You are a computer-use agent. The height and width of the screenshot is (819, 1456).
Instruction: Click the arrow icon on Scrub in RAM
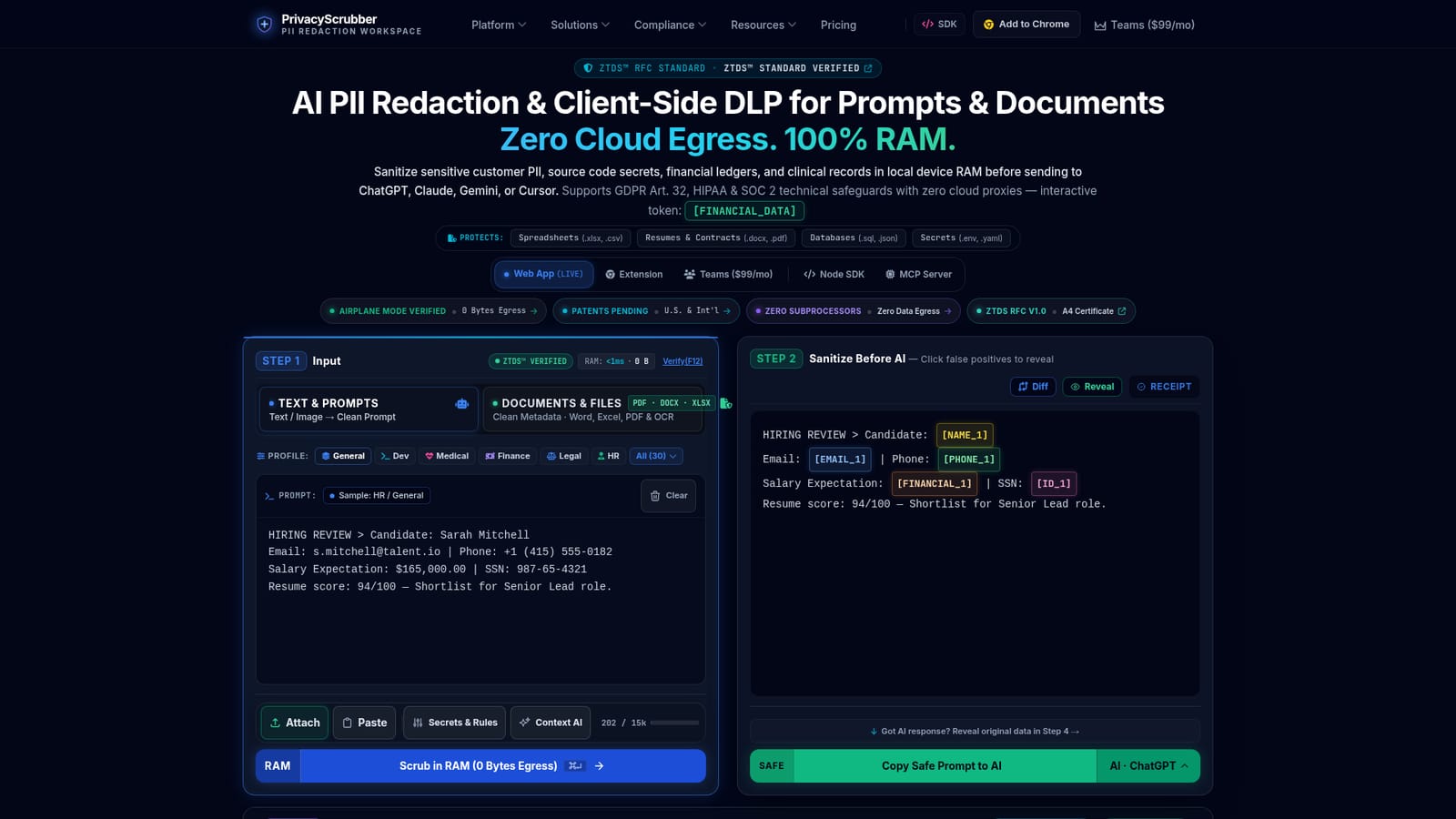pos(599,766)
